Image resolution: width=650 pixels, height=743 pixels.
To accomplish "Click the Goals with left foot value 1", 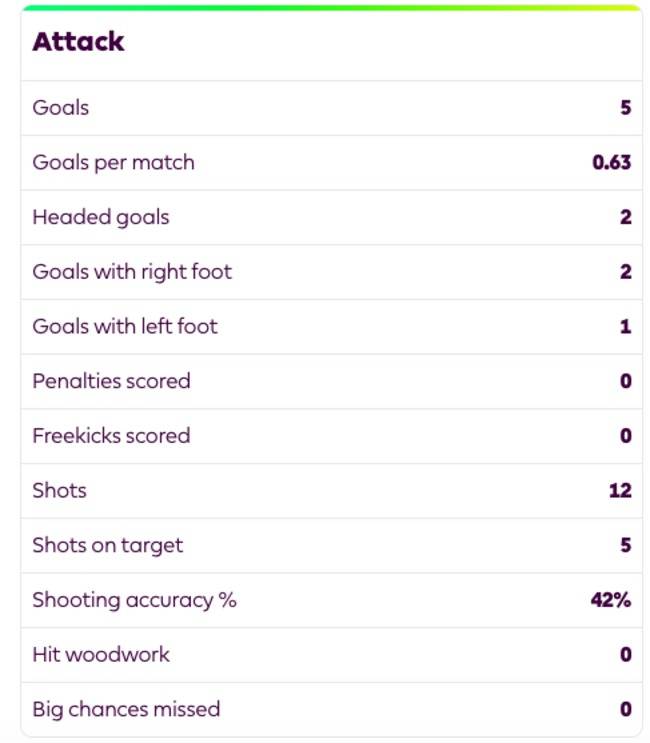I will pos(626,326).
